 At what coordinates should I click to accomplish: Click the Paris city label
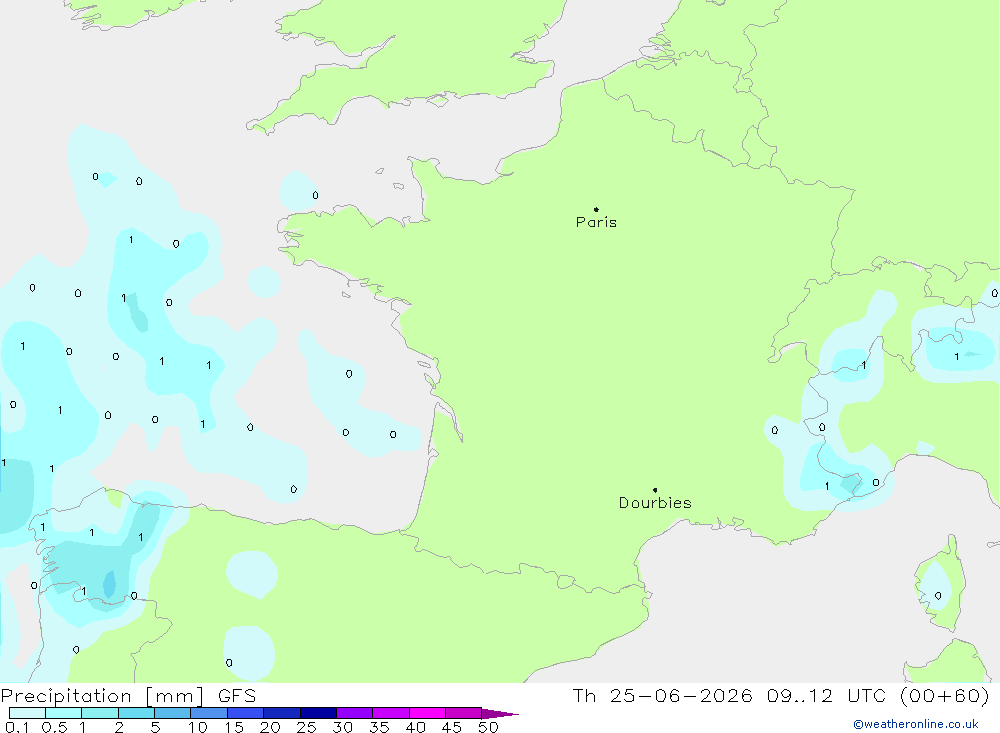tap(596, 222)
